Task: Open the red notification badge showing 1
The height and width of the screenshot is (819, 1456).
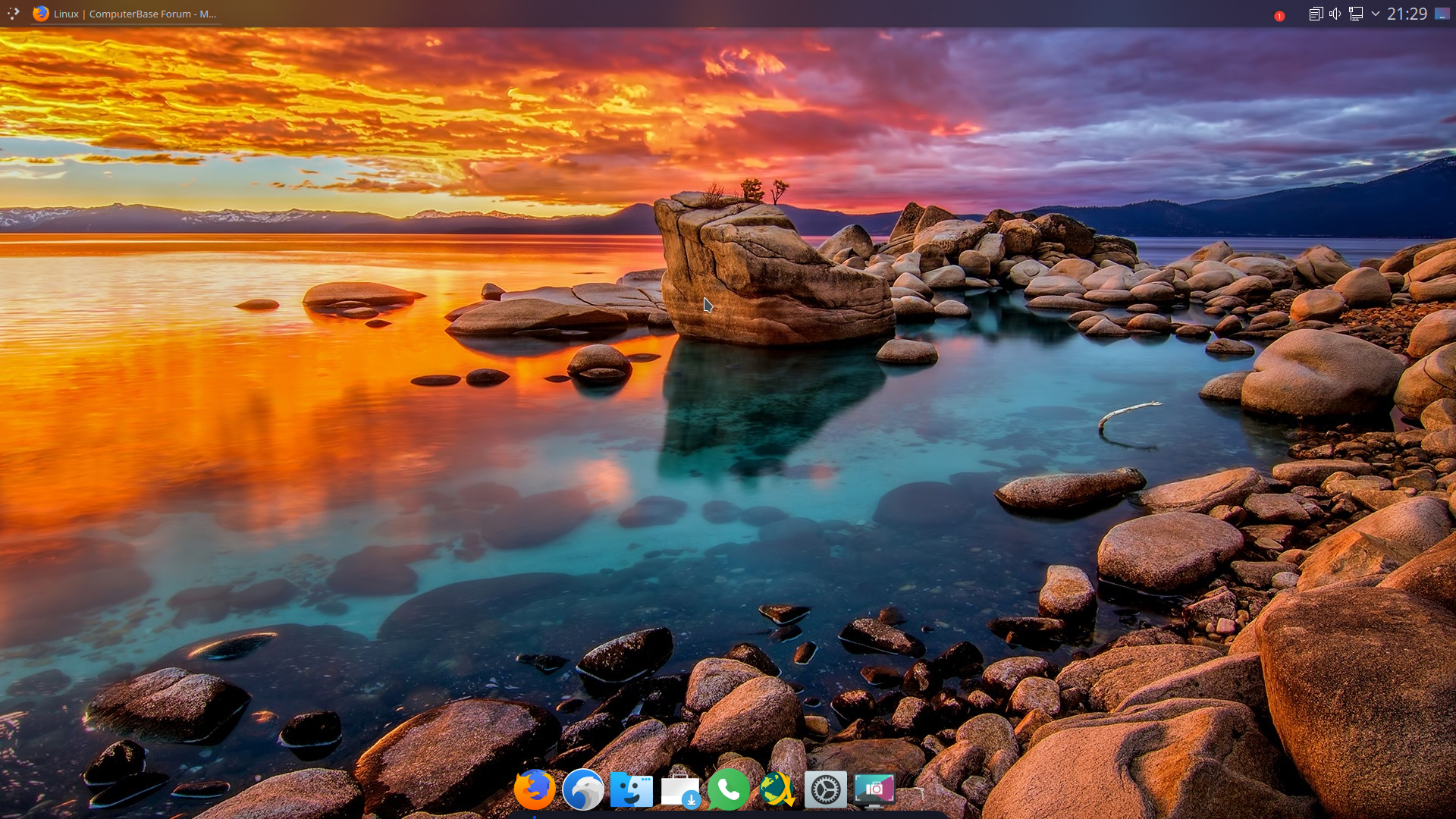Action: 1279,16
